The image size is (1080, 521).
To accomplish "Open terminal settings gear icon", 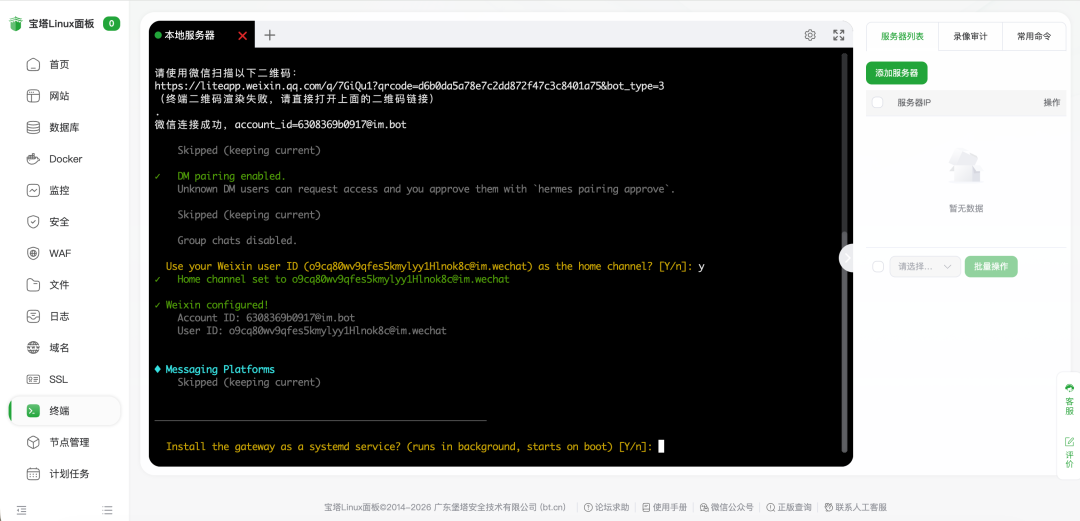I will 810,35.
